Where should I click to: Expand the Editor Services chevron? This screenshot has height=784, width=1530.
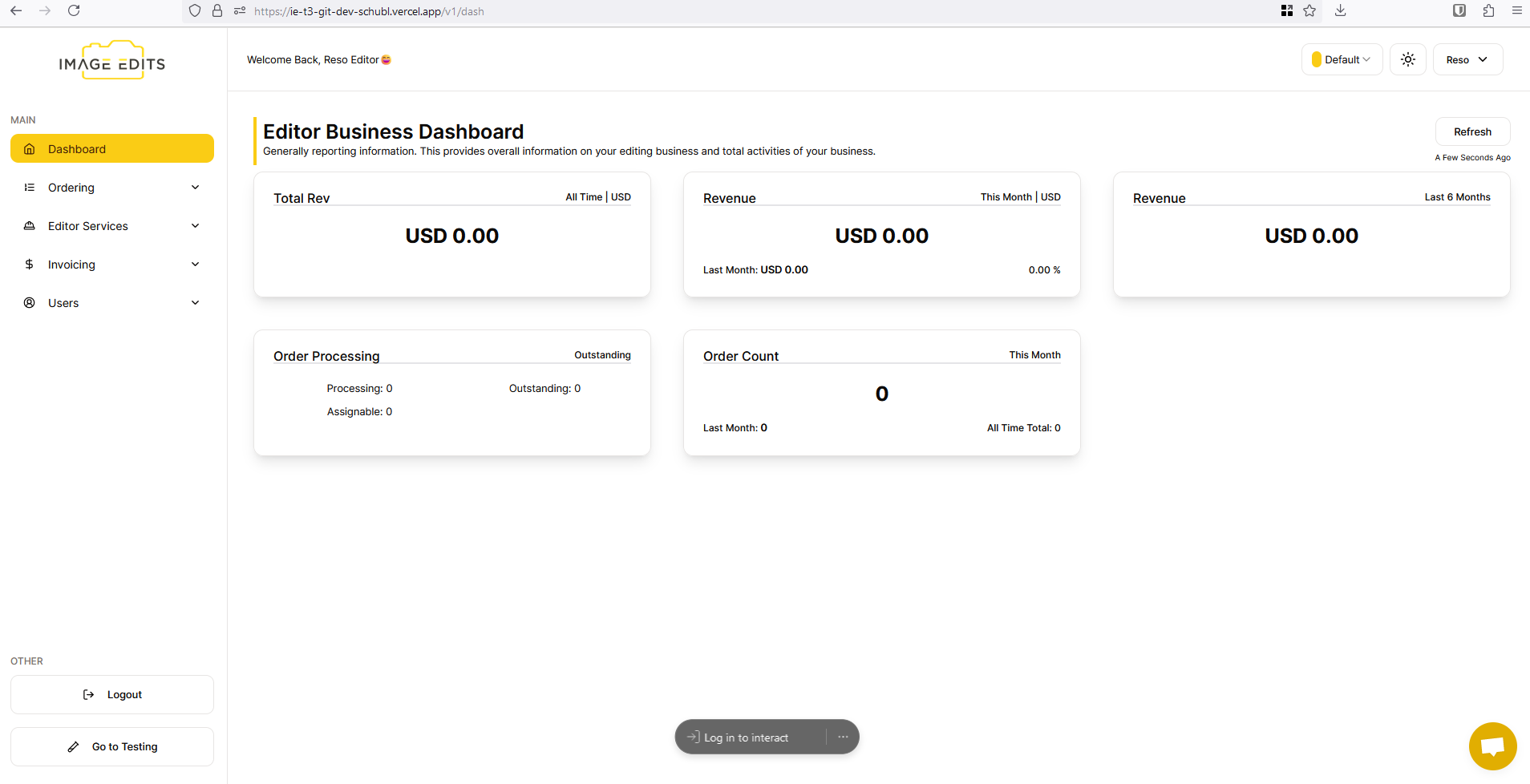click(195, 226)
